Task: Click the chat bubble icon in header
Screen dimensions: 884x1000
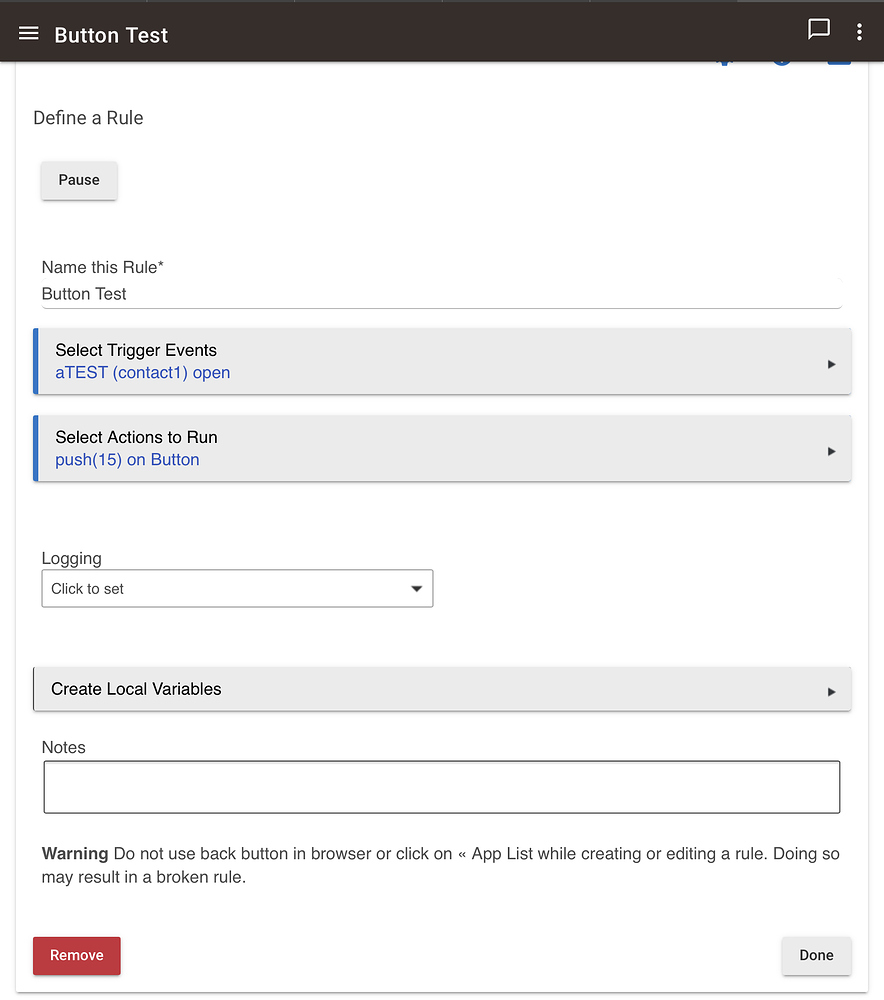Action: (x=818, y=30)
